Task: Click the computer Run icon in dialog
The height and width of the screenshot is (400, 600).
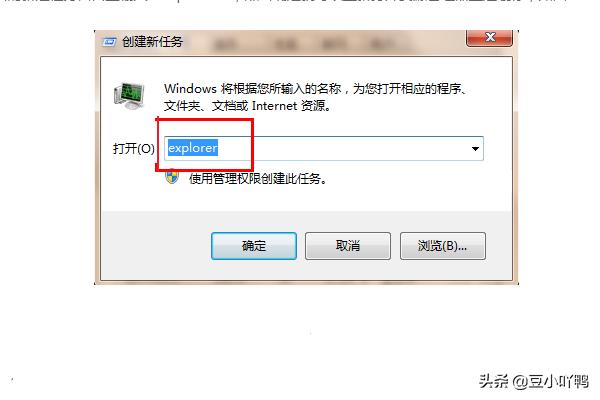Action: point(129,95)
